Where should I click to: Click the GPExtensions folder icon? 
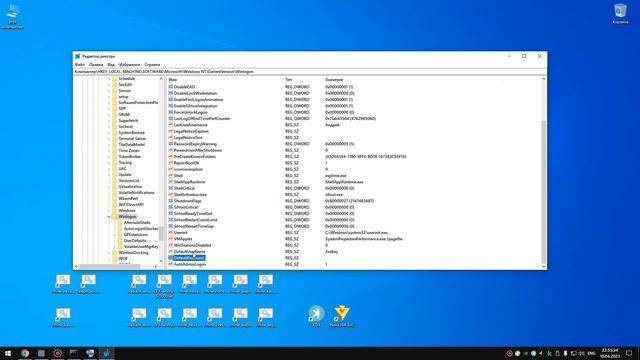[x=120, y=235]
